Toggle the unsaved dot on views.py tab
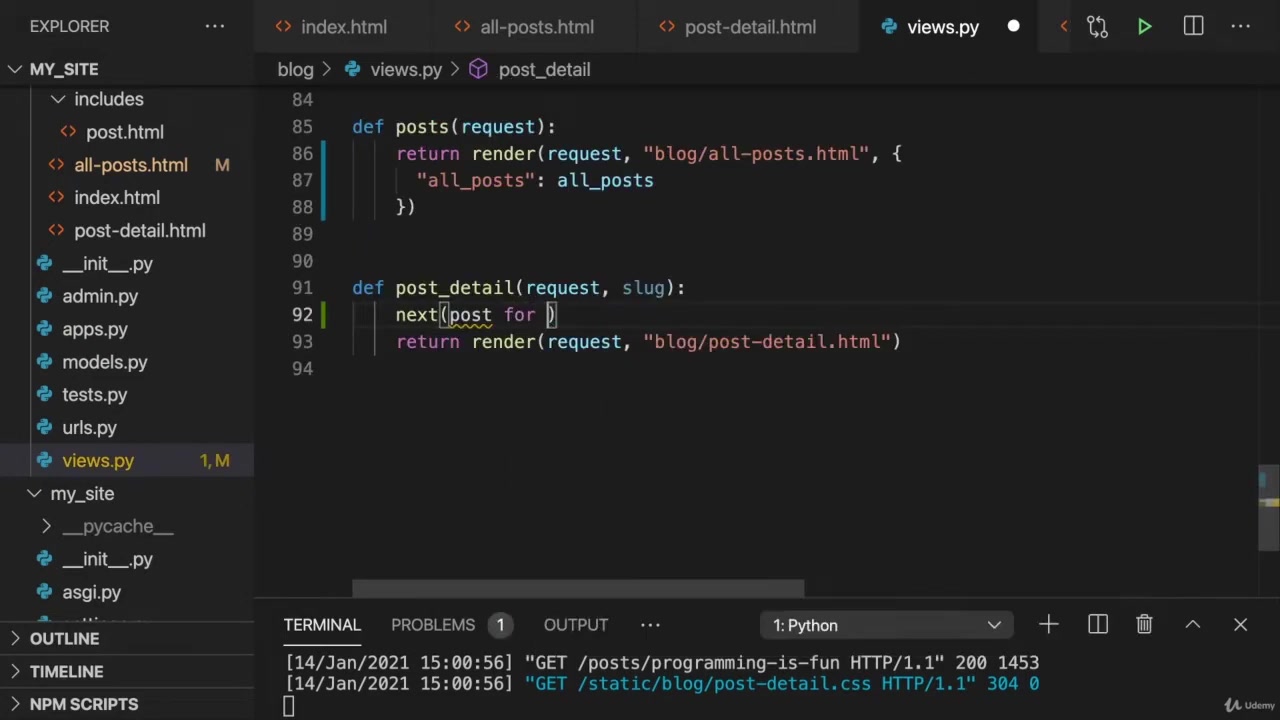Image resolution: width=1280 pixels, height=720 pixels. 1013,27
